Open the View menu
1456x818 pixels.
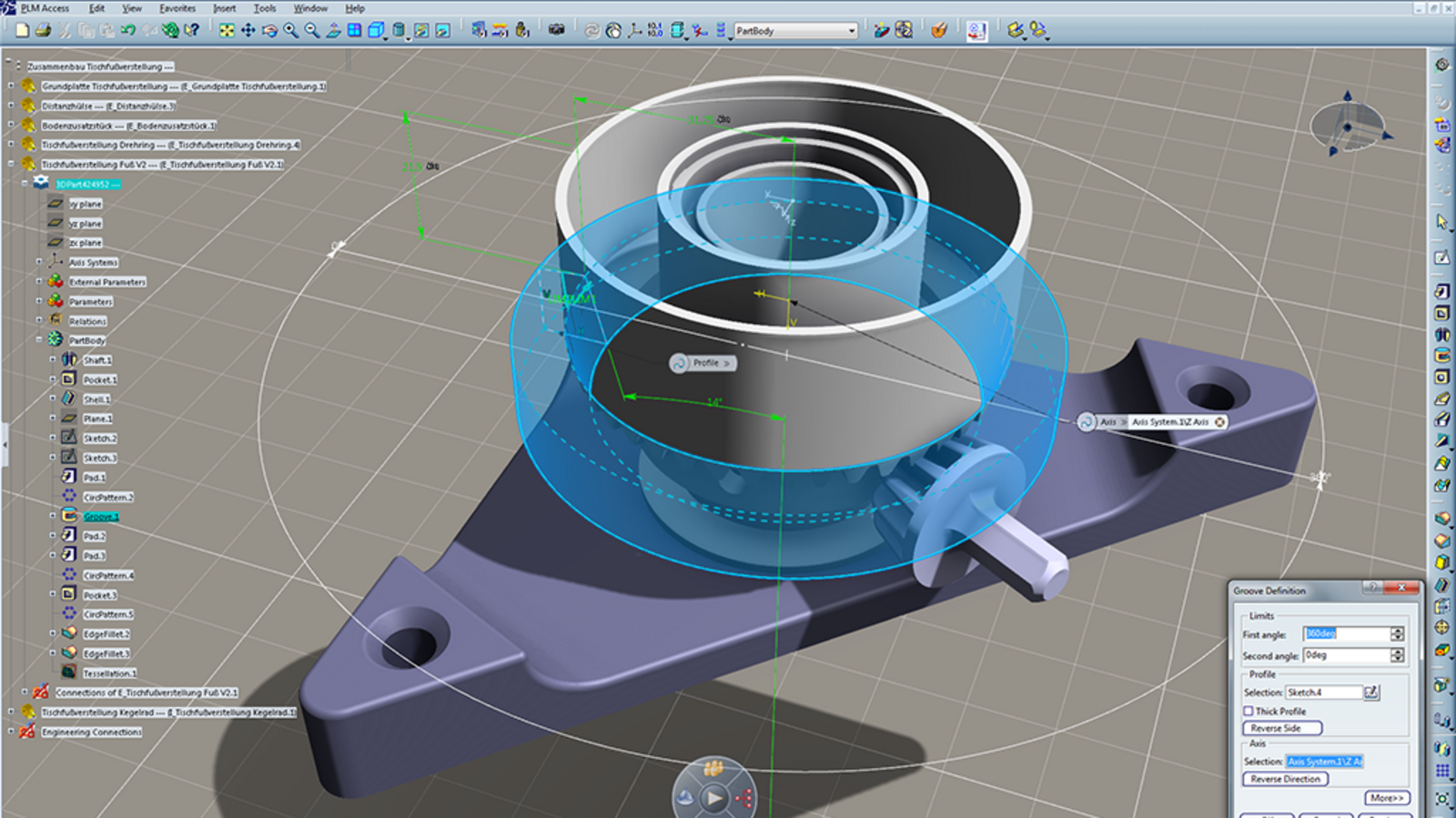[132, 8]
